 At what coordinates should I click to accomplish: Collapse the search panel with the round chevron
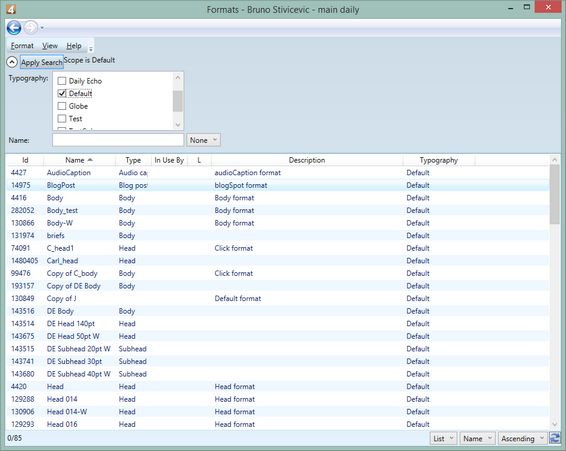[x=12, y=62]
